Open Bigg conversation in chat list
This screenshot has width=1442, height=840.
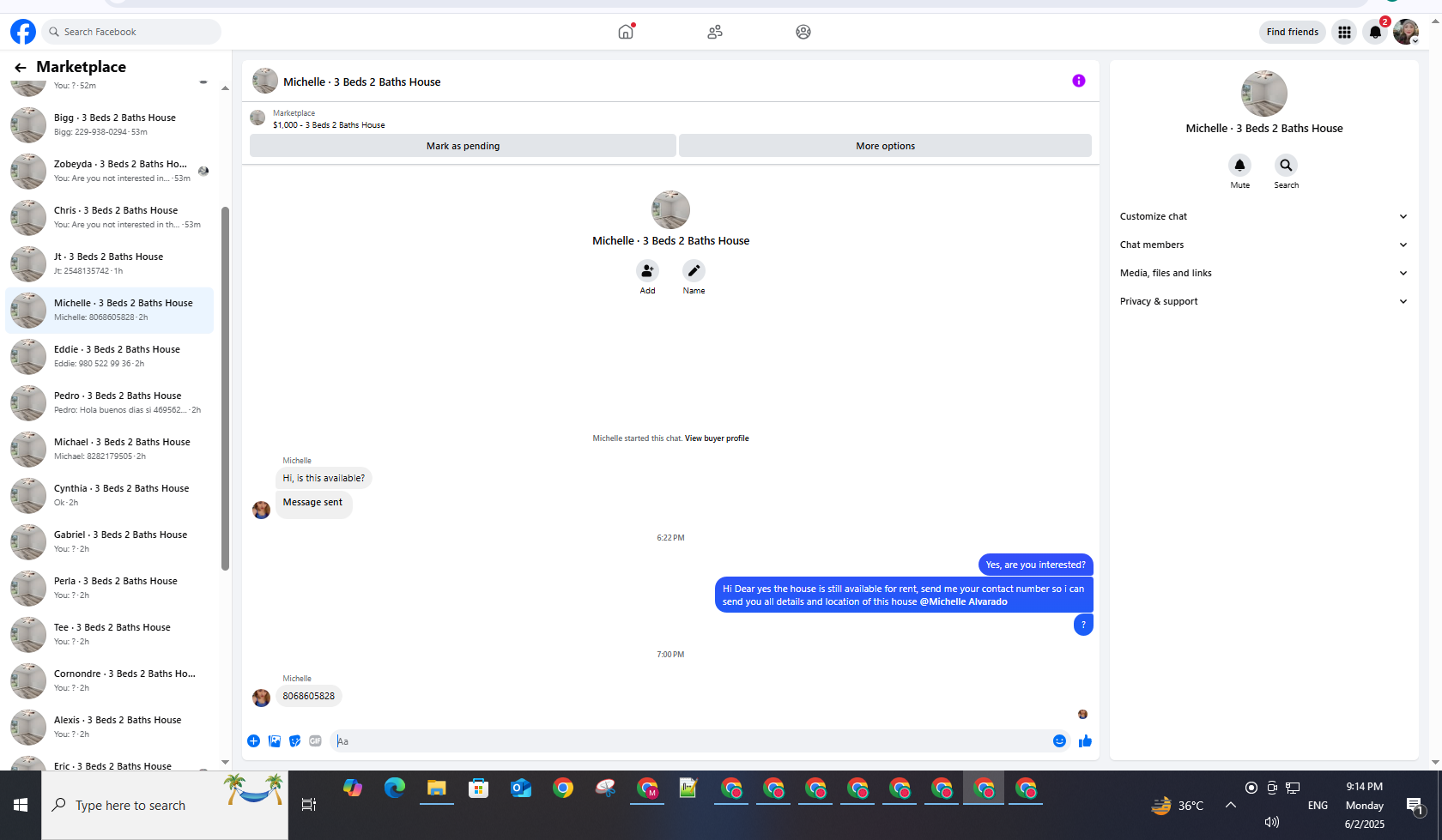point(110,125)
